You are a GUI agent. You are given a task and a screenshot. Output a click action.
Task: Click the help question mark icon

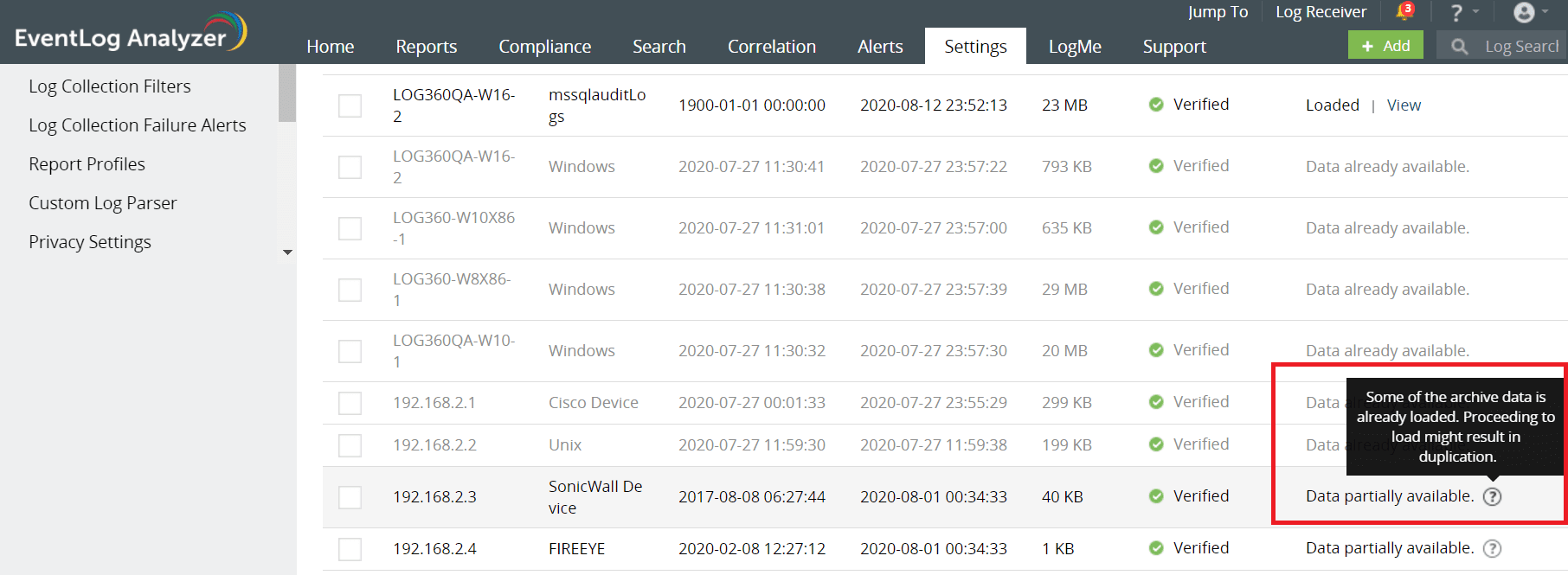coord(1456,13)
